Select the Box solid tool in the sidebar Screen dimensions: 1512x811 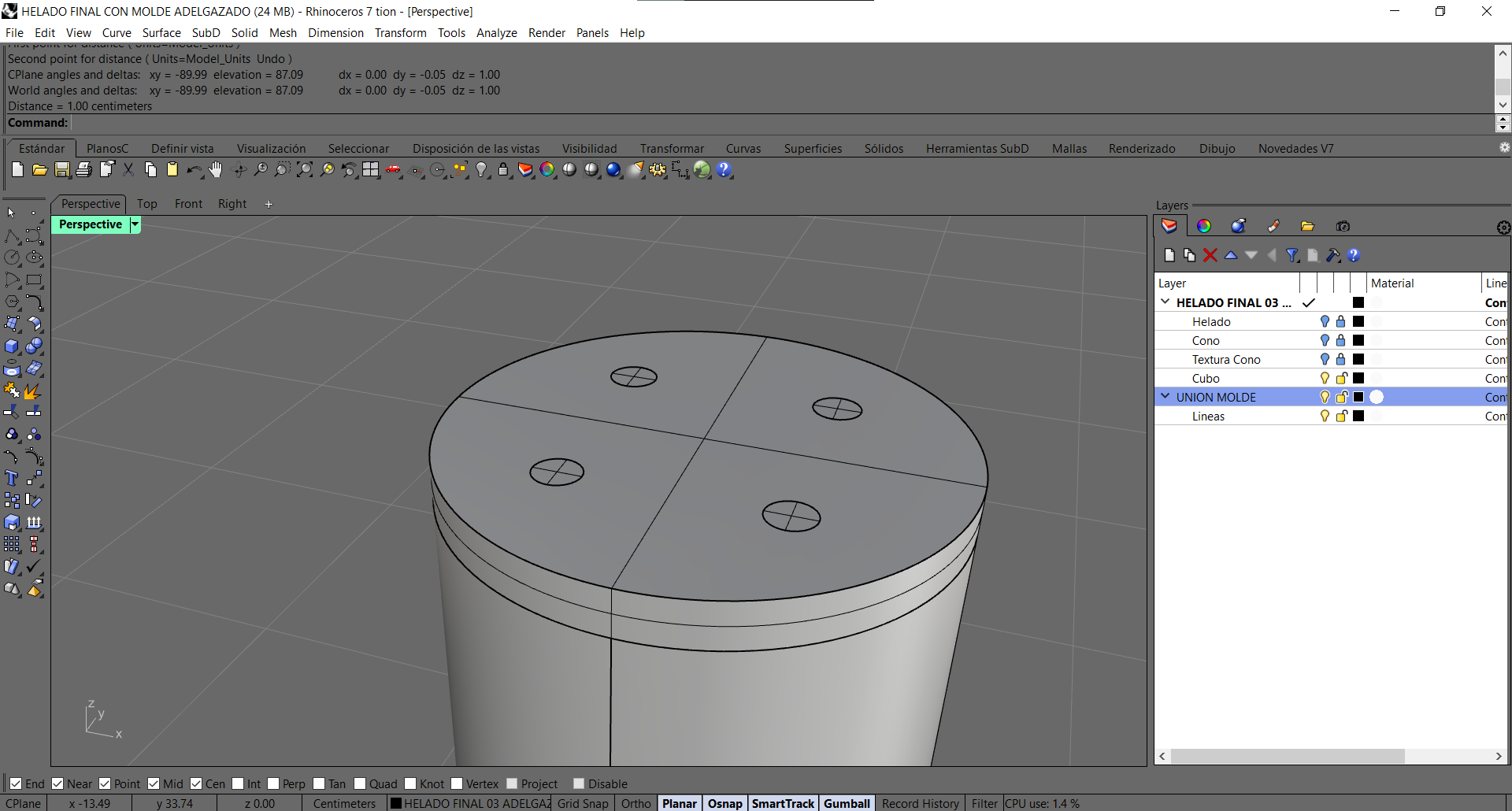tap(12, 346)
